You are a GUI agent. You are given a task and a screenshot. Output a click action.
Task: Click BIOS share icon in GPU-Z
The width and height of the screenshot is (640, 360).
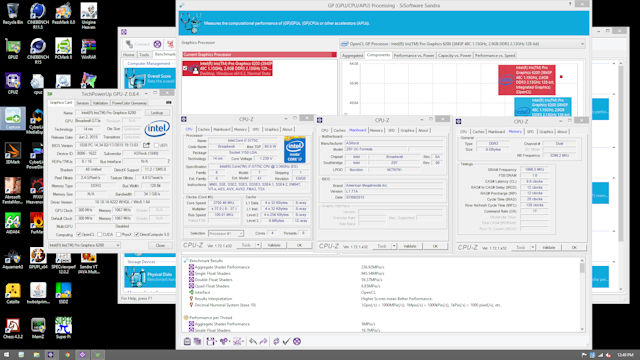(146, 145)
